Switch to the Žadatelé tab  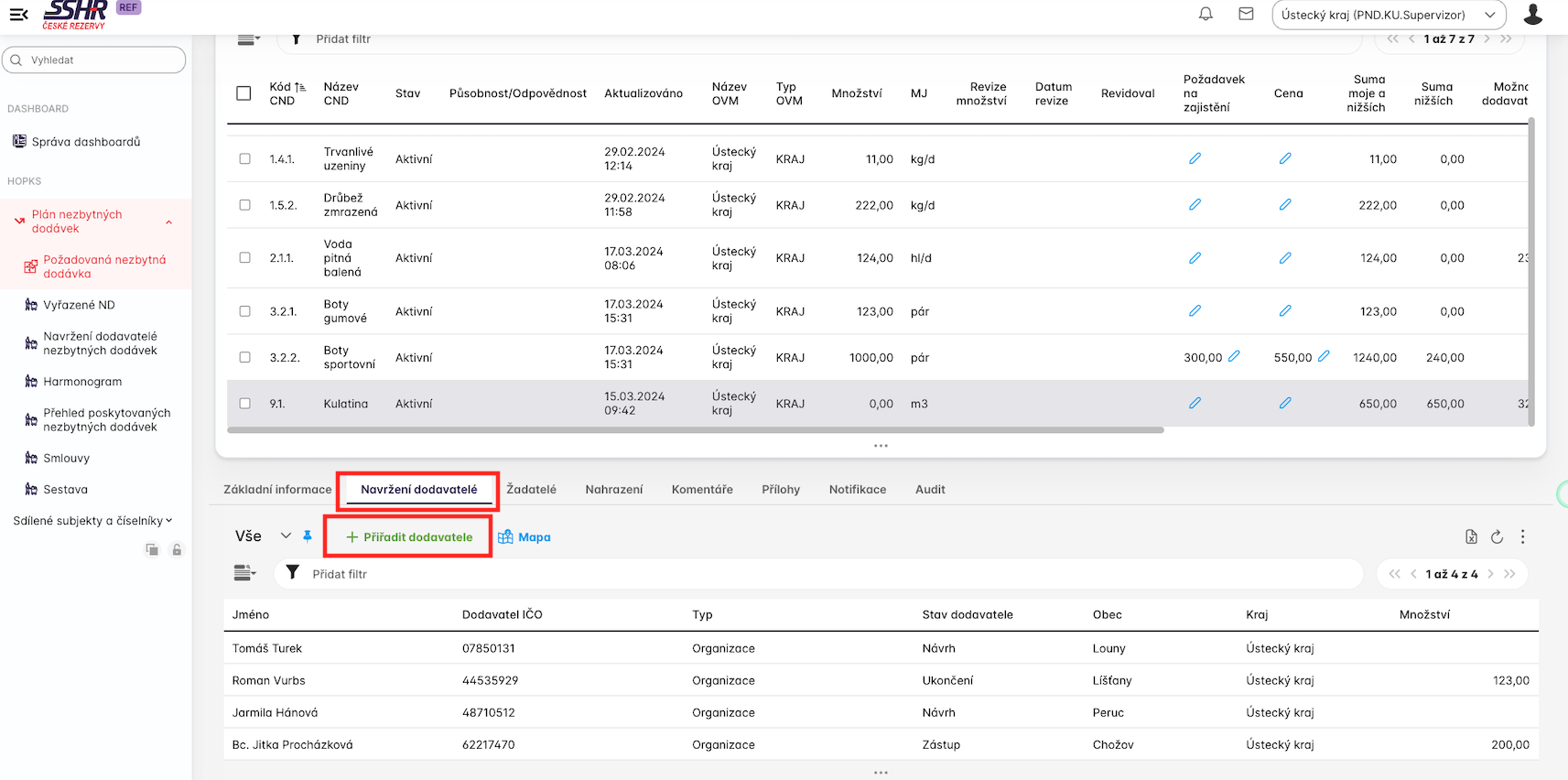[x=531, y=490]
